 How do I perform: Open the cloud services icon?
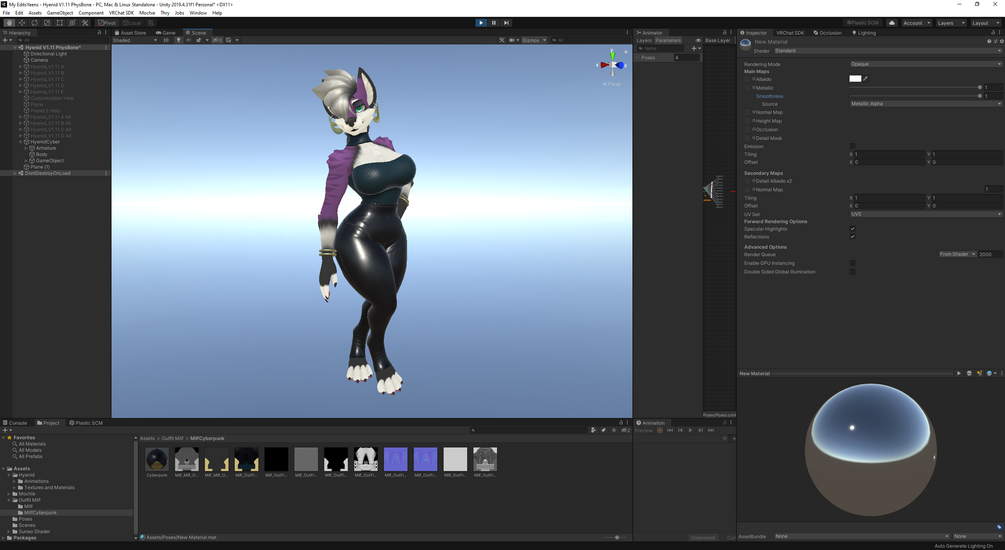(892, 22)
